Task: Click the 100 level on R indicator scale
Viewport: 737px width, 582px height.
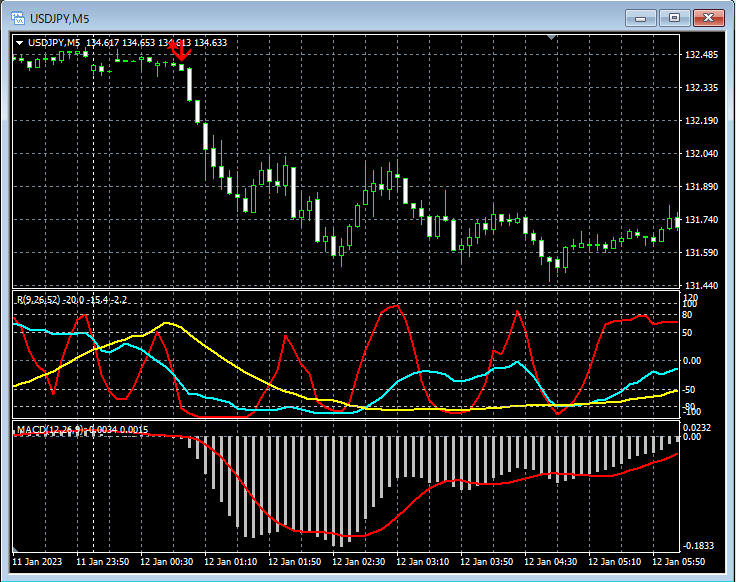Action: click(690, 304)
